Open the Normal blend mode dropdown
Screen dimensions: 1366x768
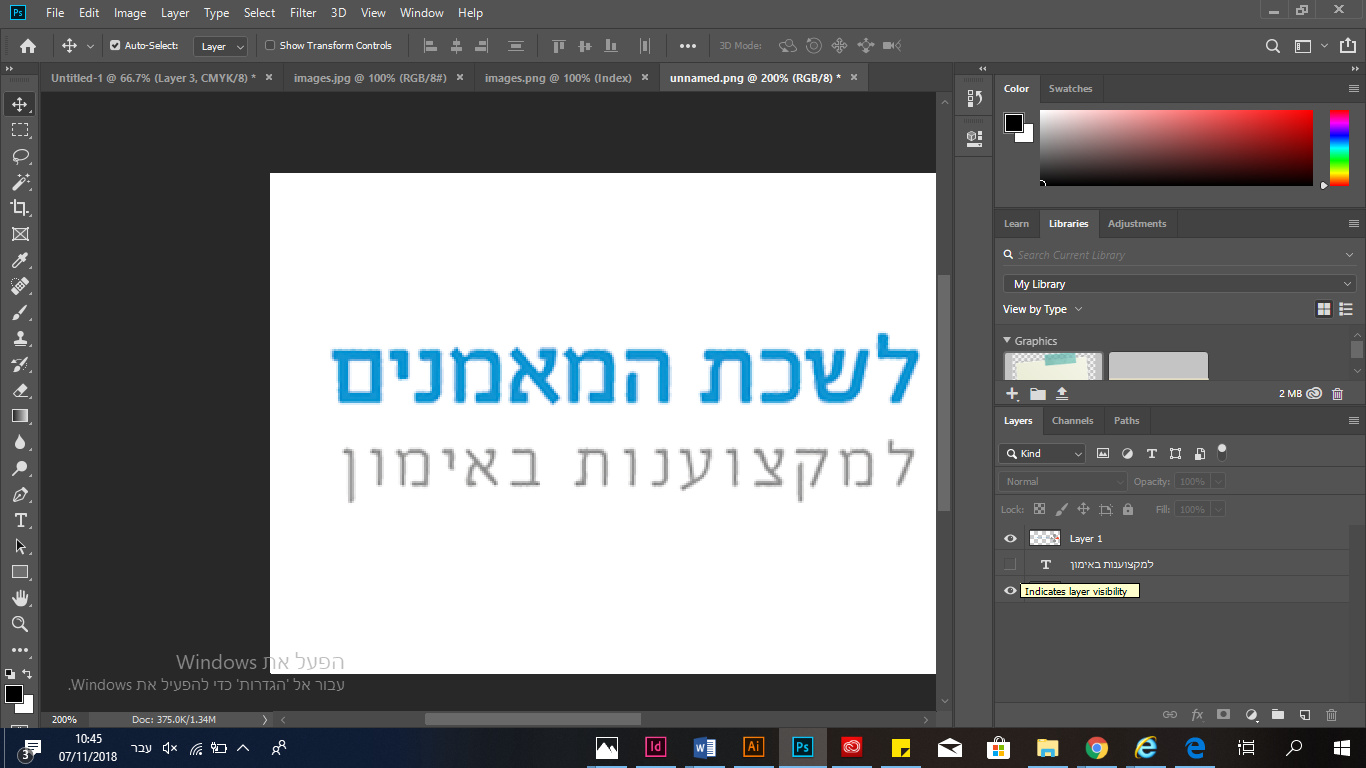(1063, 482)
